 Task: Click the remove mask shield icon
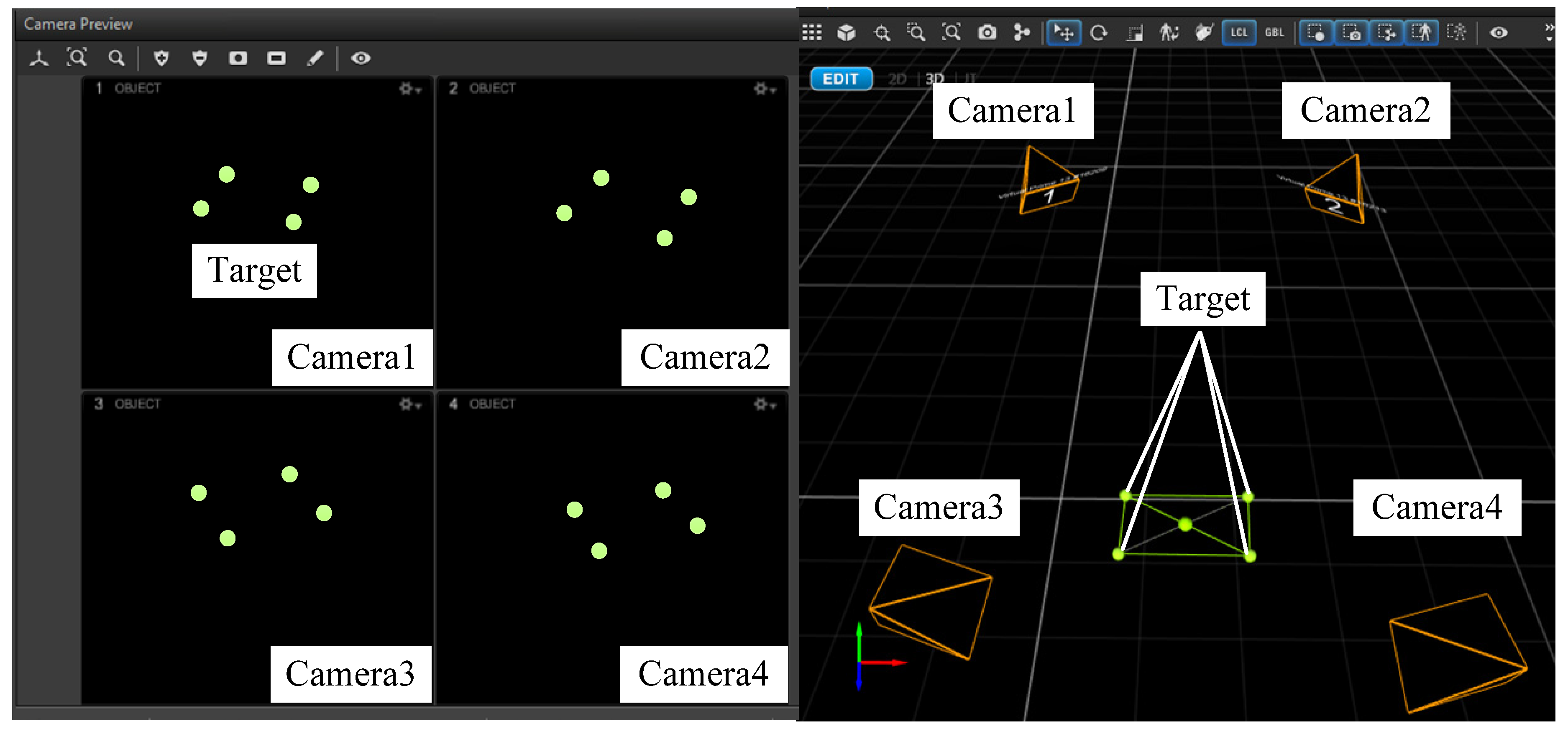point(200,59)
